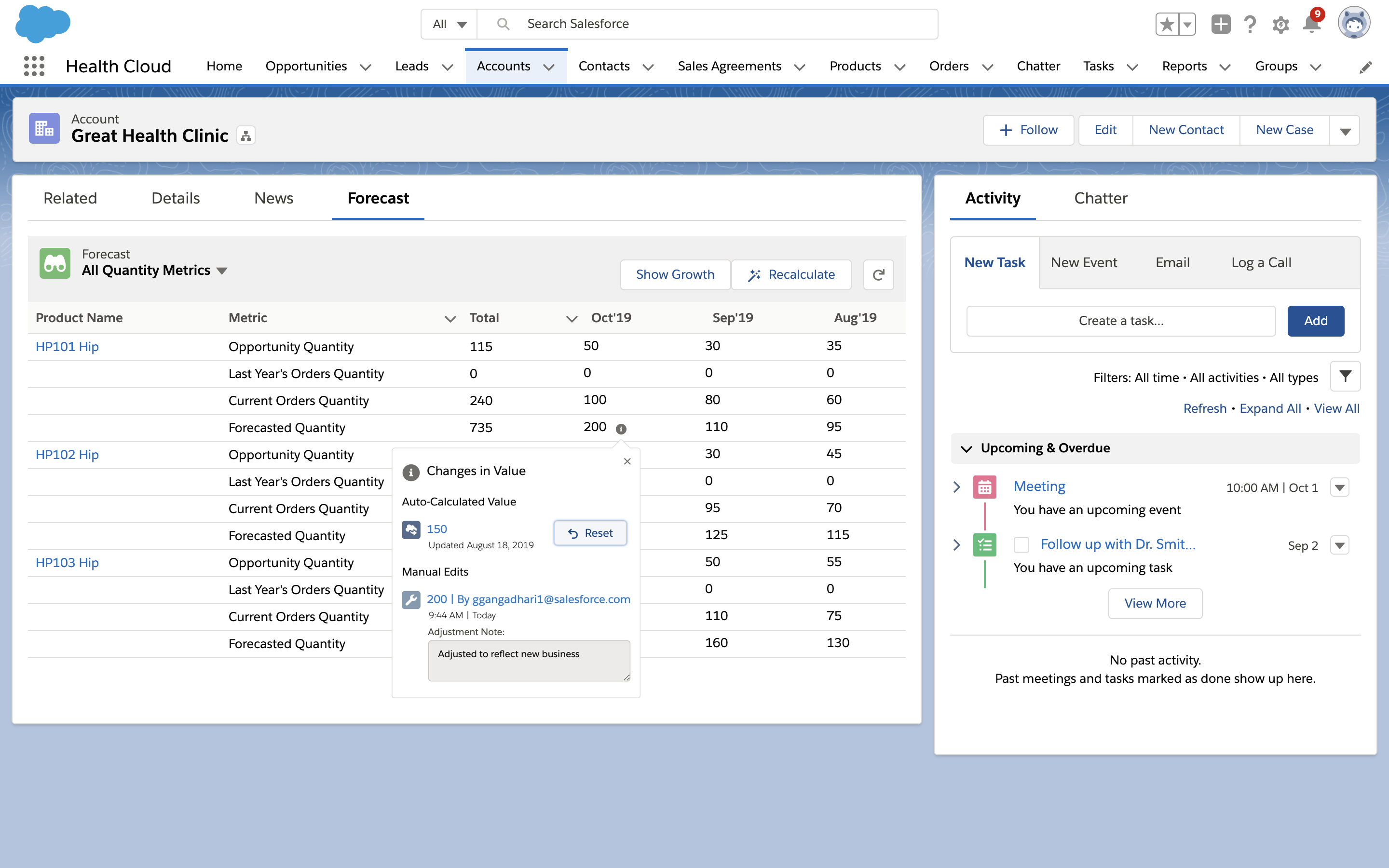Expand the Follow up task details
The image size is (1389, 868).
click(957, 544)
